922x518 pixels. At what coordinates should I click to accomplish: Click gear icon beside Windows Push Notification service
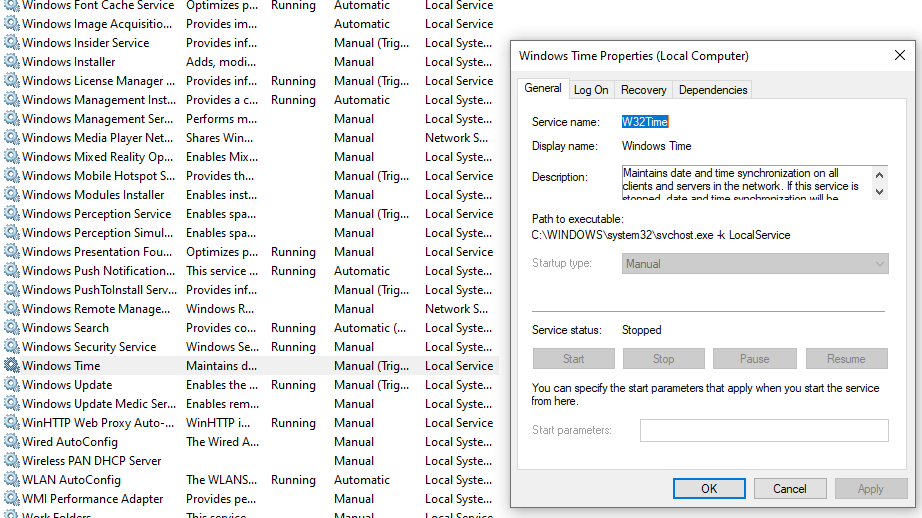point(11,270)
